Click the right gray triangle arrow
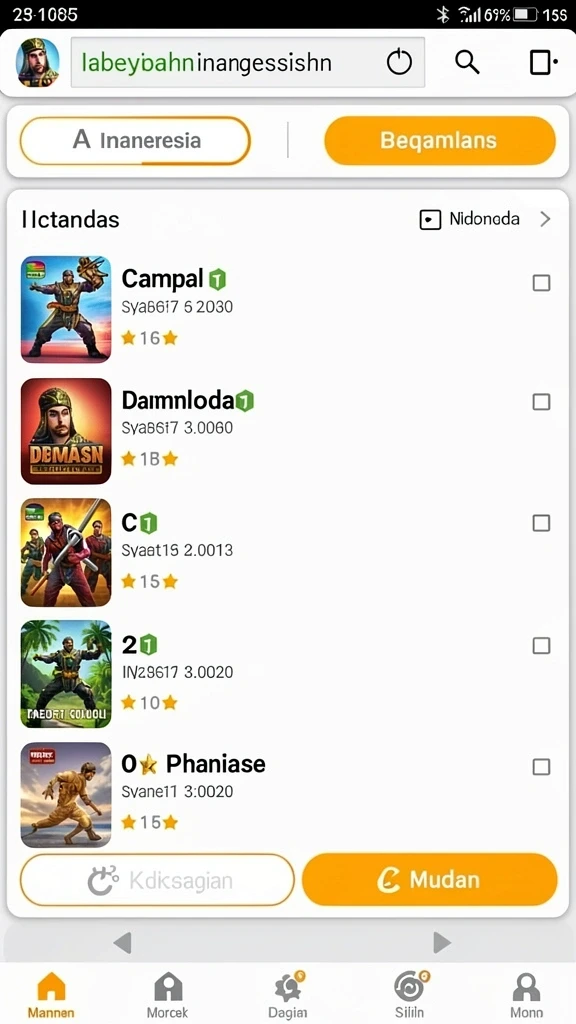The height and width of the screenshot is (1024, 576). (x=442, y=942)
